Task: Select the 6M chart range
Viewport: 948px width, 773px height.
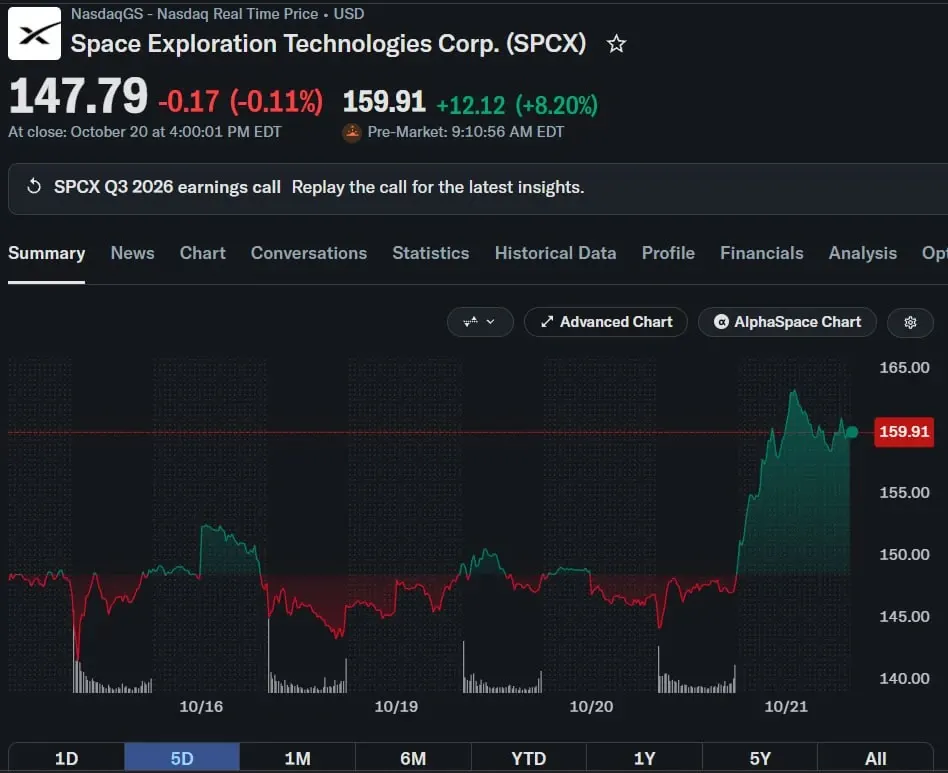Action: point(413,758)
